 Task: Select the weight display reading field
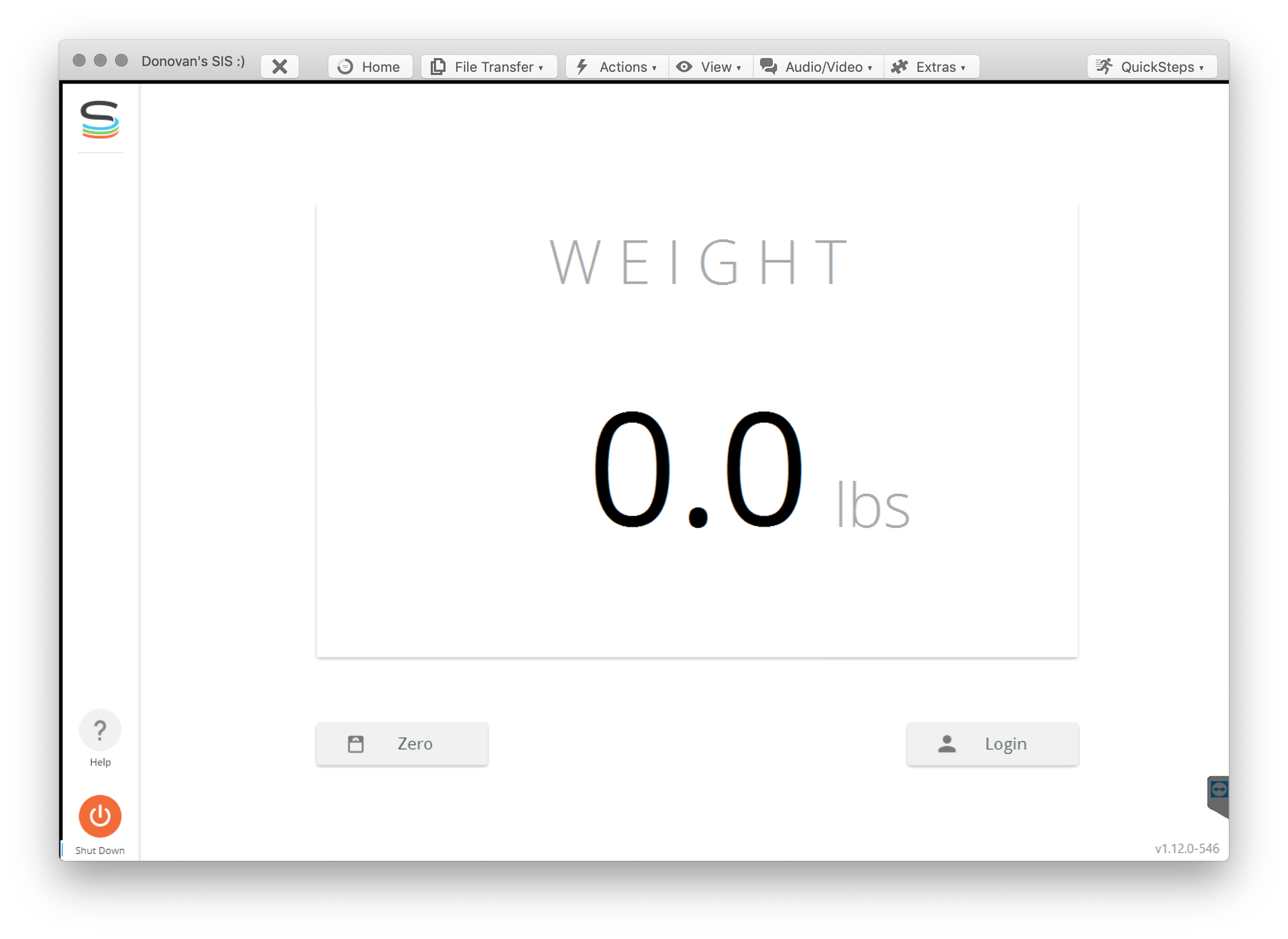click(697, 469)
